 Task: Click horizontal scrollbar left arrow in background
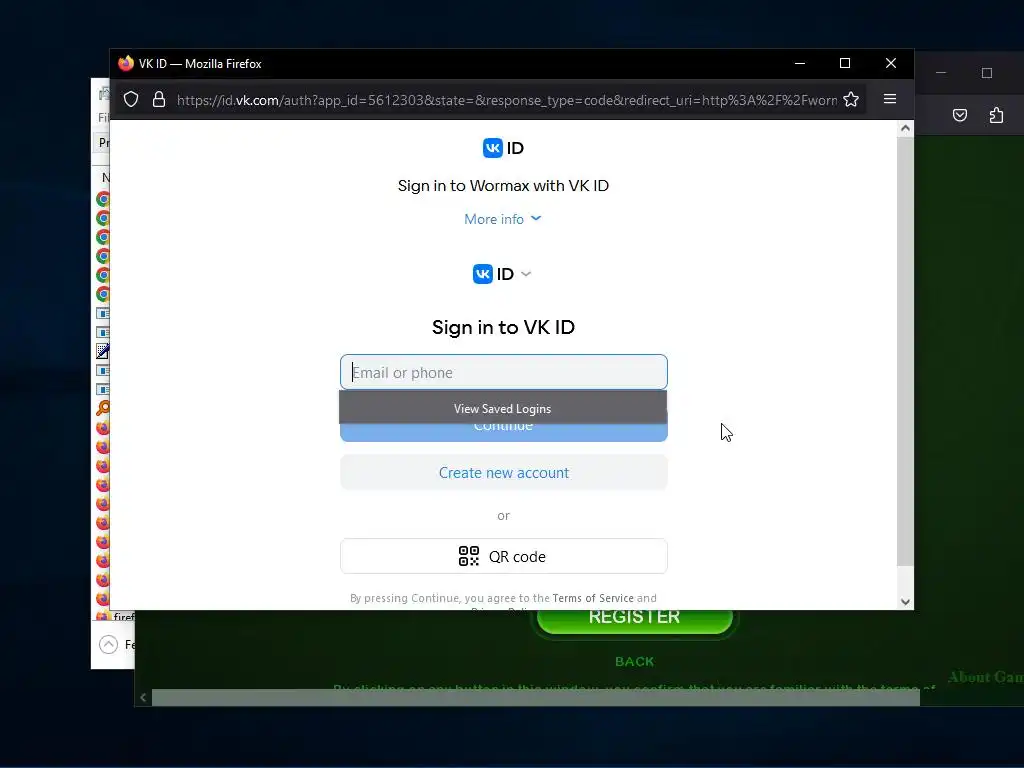point(143,697)
